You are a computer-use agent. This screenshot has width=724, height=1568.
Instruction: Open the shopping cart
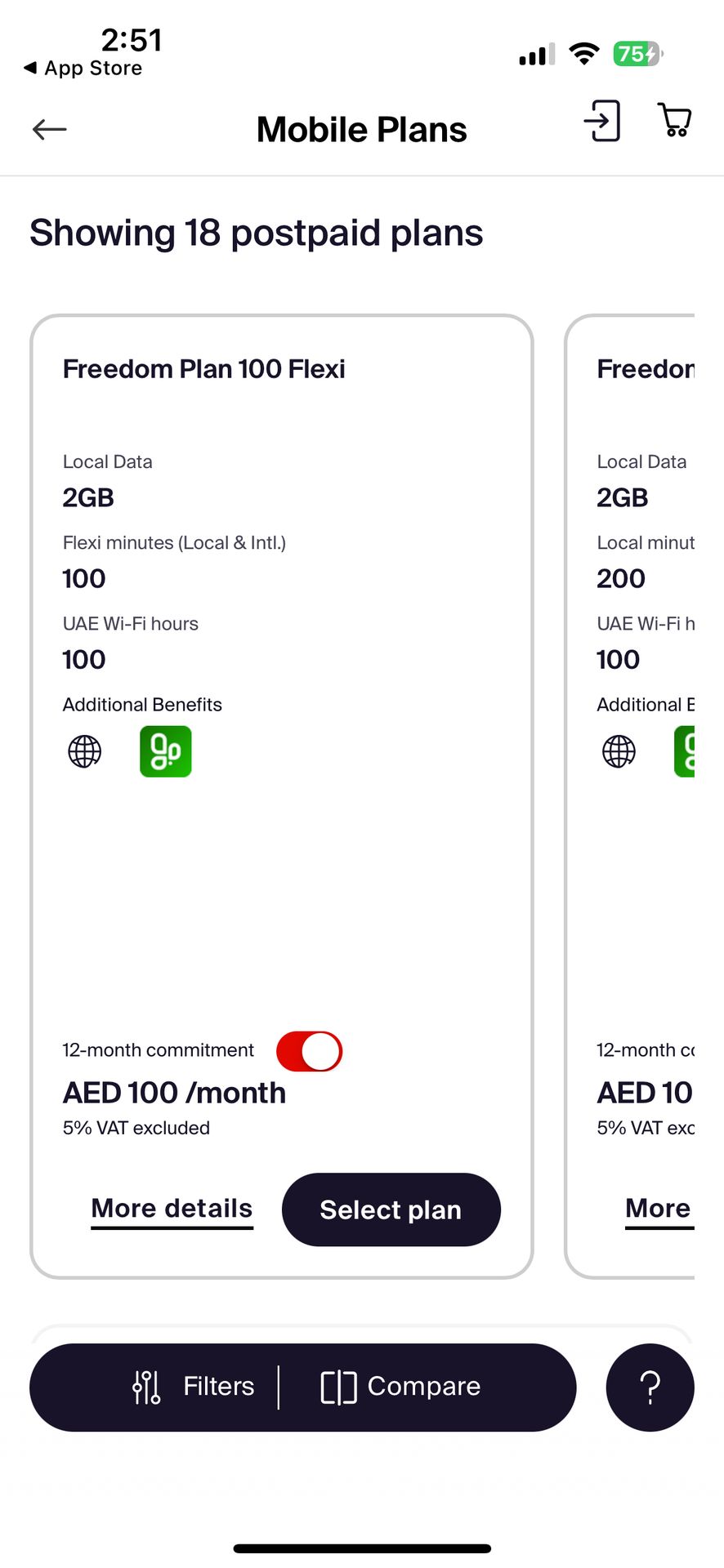[675, 120]
